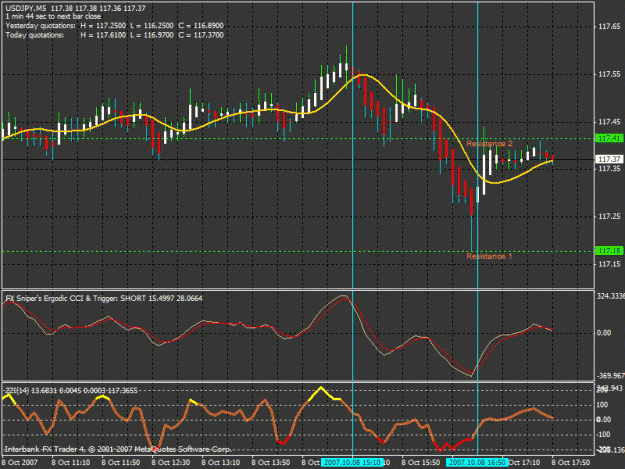Click the USDJPY,M5 chart title text
Viewport: 625px width, 469px height.
click(26, 8)
